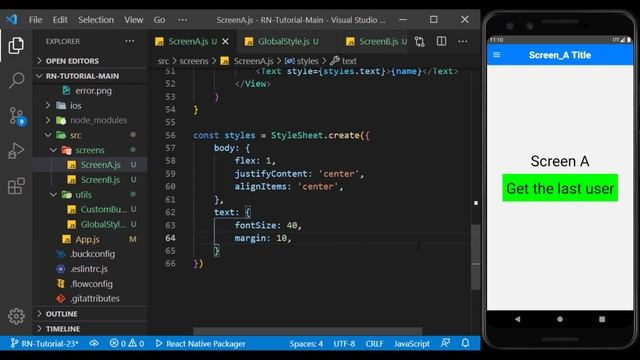This screenshot has width=640, height=360.
Task: Open errors and warnings problems indicator
Action: coord(127,344)
